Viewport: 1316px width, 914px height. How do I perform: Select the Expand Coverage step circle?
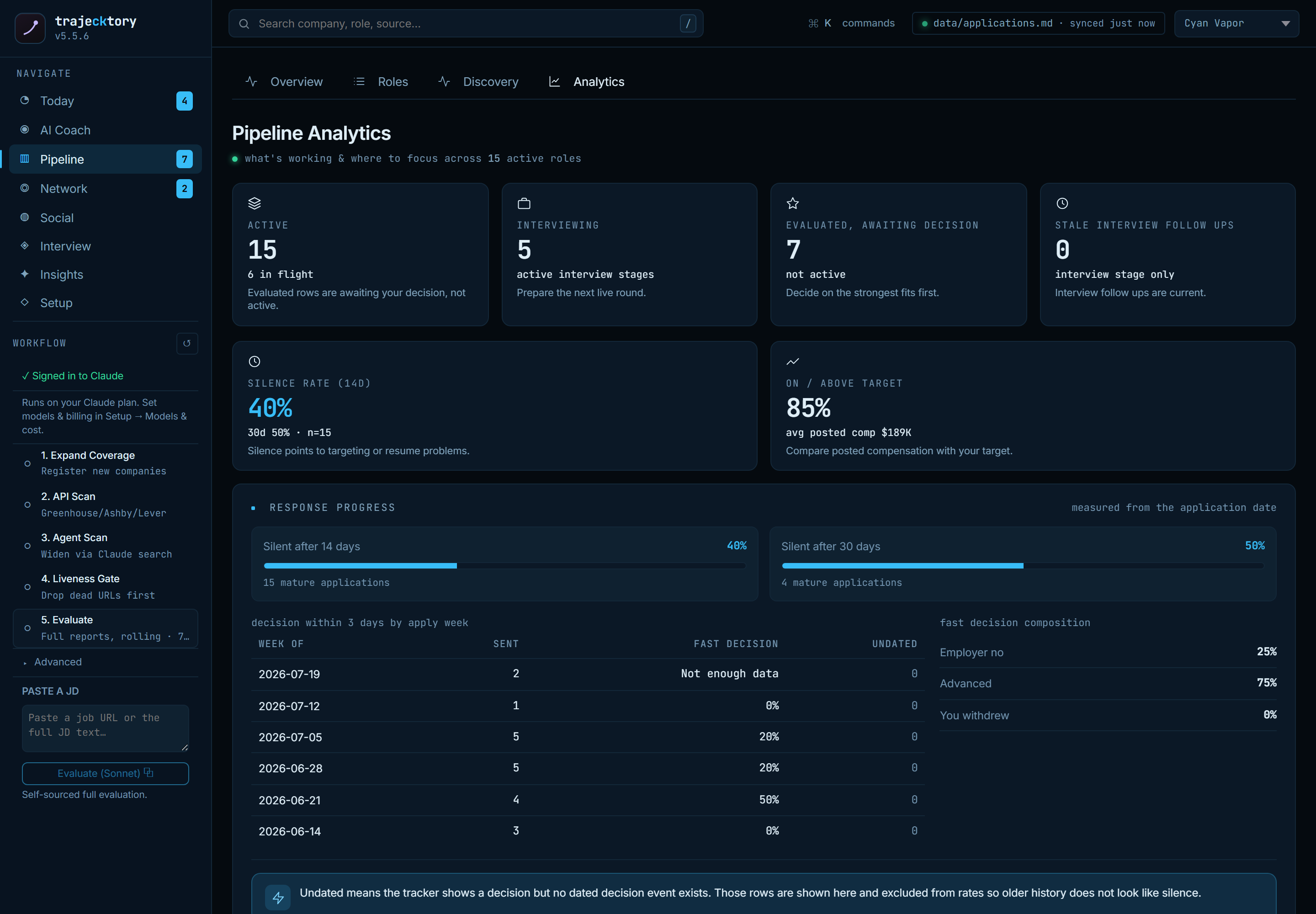[27, 463]
